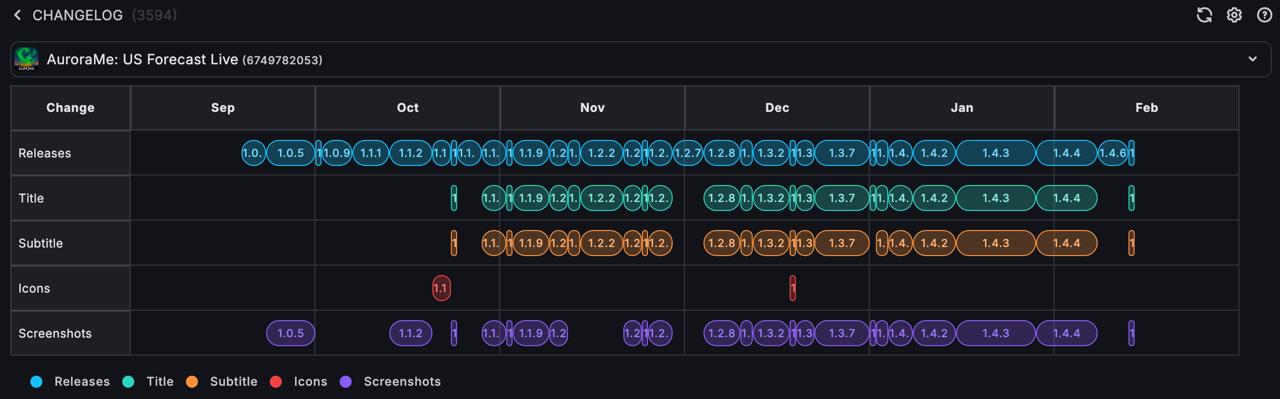Click the 1.0.5 marker in Screenshots row
The image size is (1280, 399).
pos(291,333)
